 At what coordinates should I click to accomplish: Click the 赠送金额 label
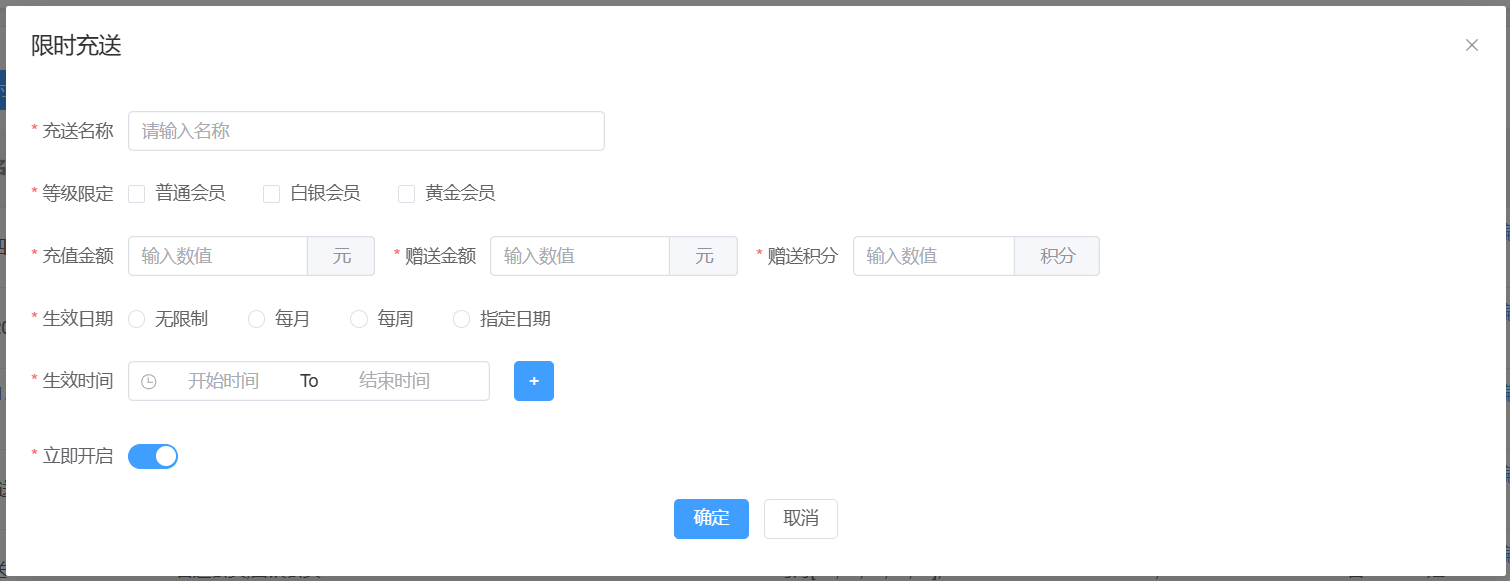(440, 256)
